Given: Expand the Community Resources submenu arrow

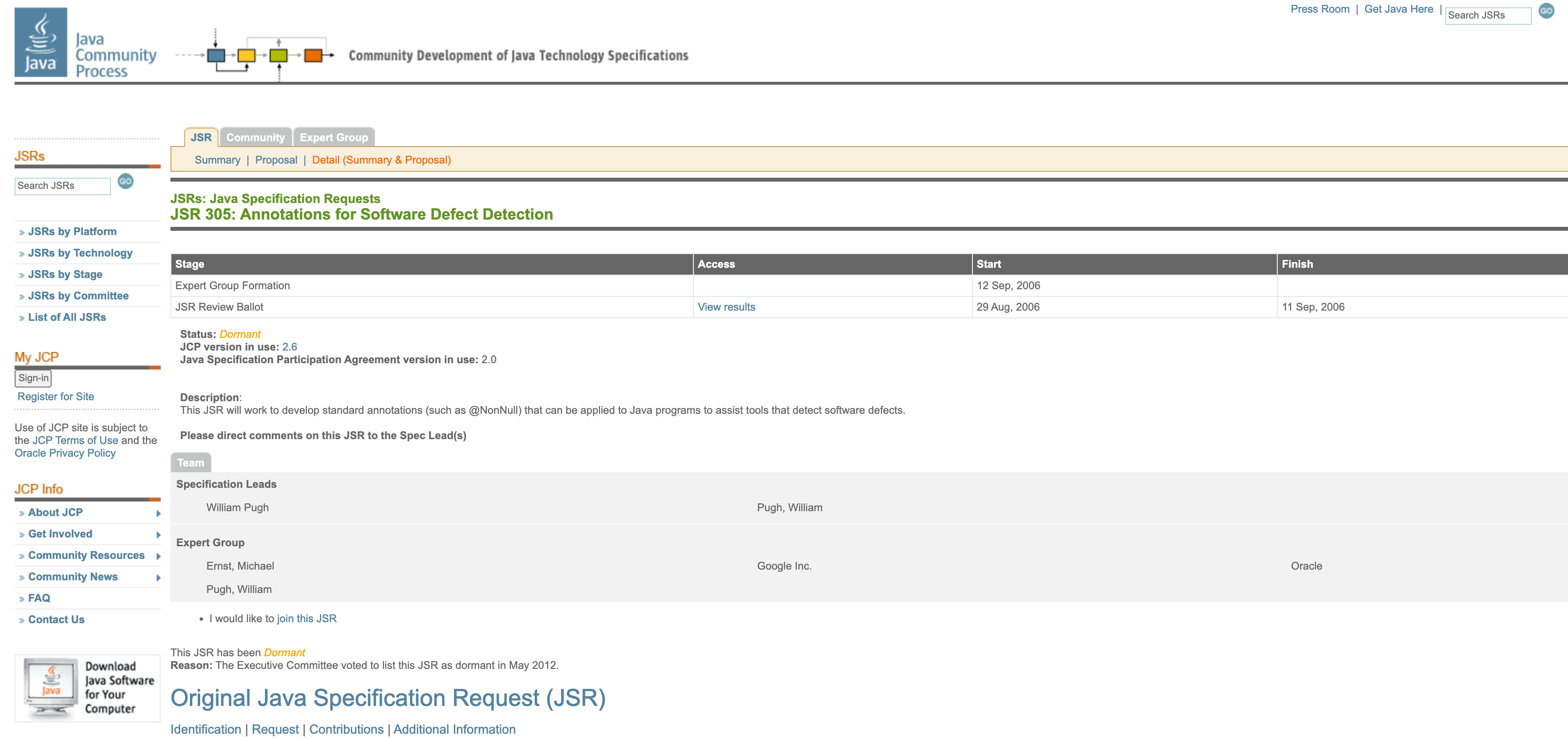Looking at the screenshot, I should (x=158, y=556).
